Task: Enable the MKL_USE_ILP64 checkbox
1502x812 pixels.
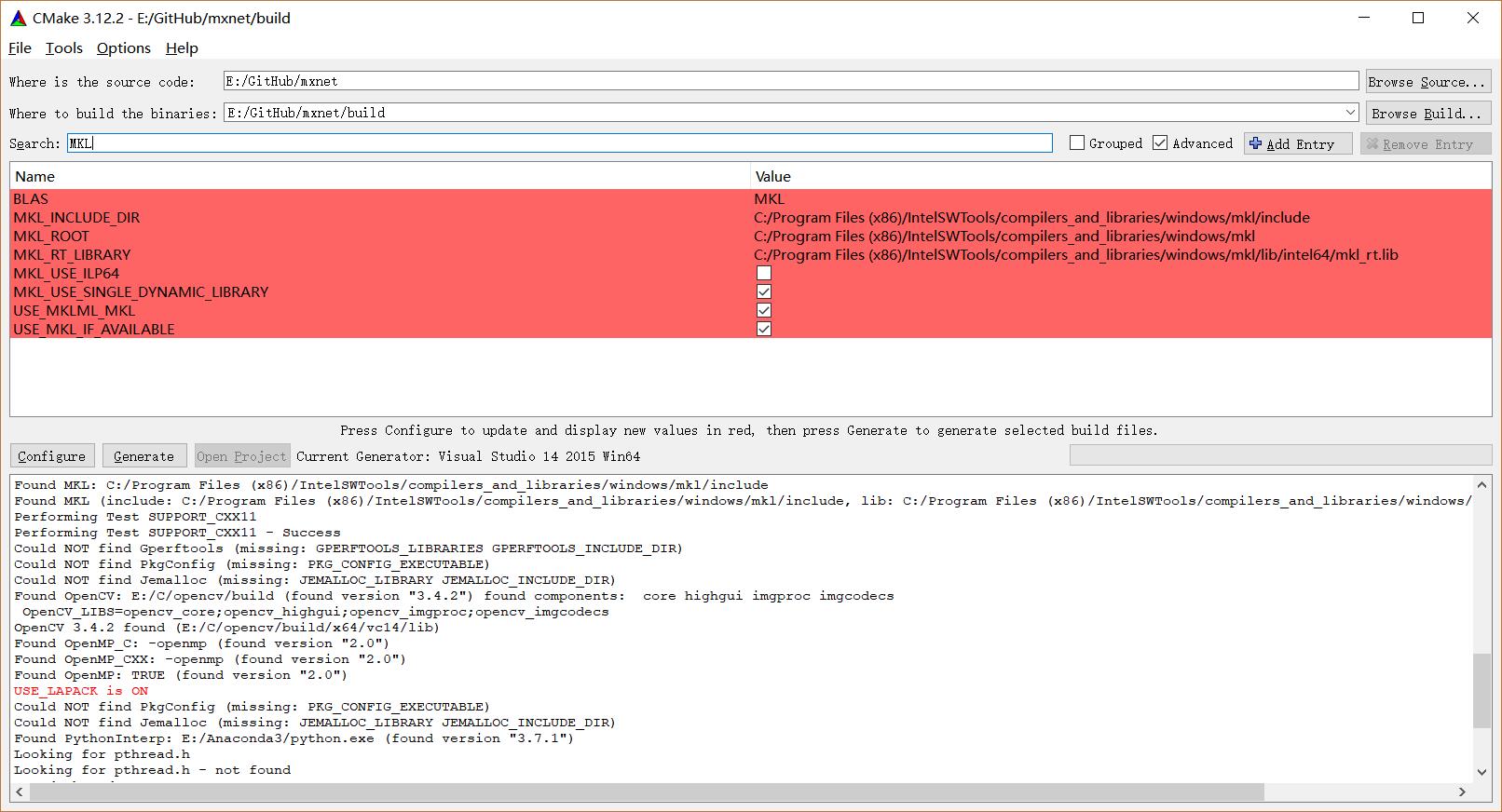Action: (x=764, y=273)
